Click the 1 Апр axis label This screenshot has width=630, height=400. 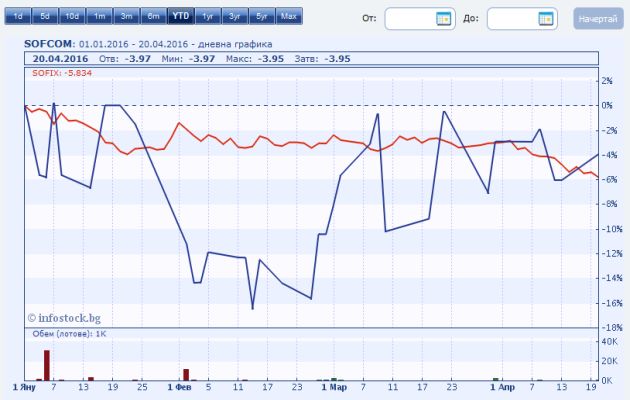(x=502, y=388)
